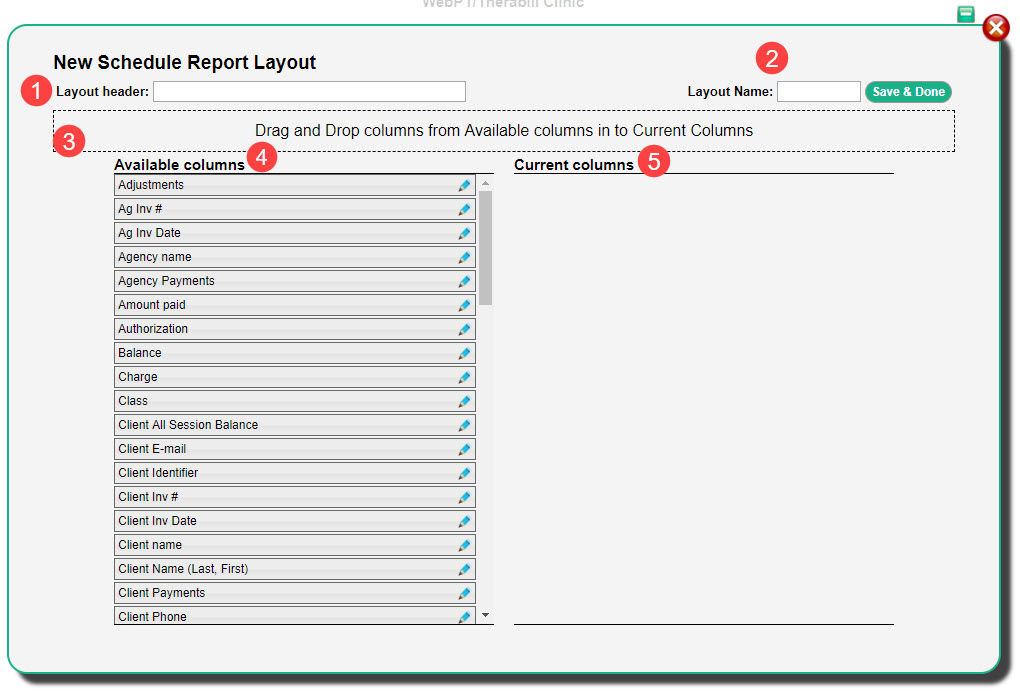The height and width of the screenshot is (691, 1020).
Task: Click the pencil icon for Adjustments
Action: 464,185
